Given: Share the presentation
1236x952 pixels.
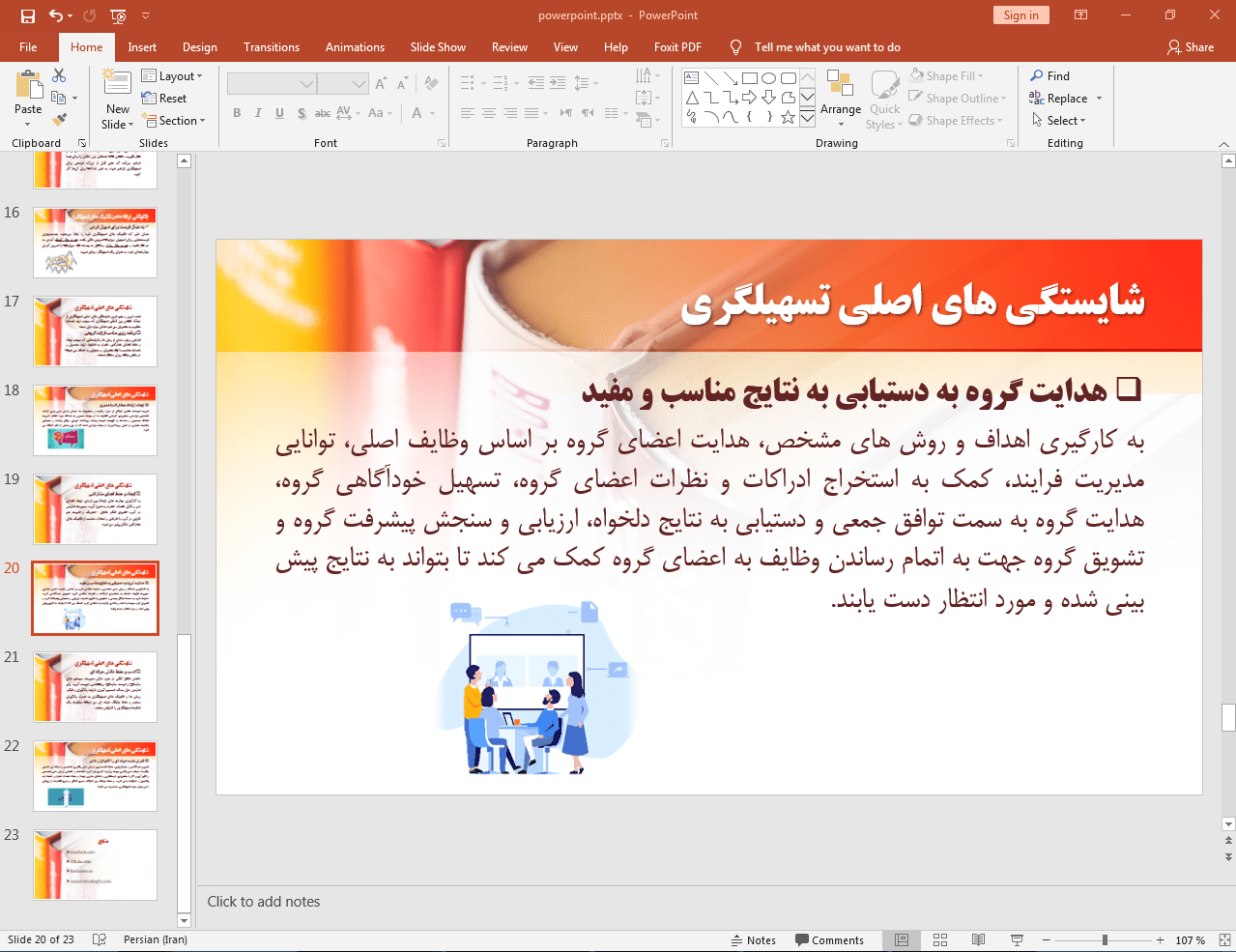Looking at the screenshot, I should click(x=1191, y=46).
